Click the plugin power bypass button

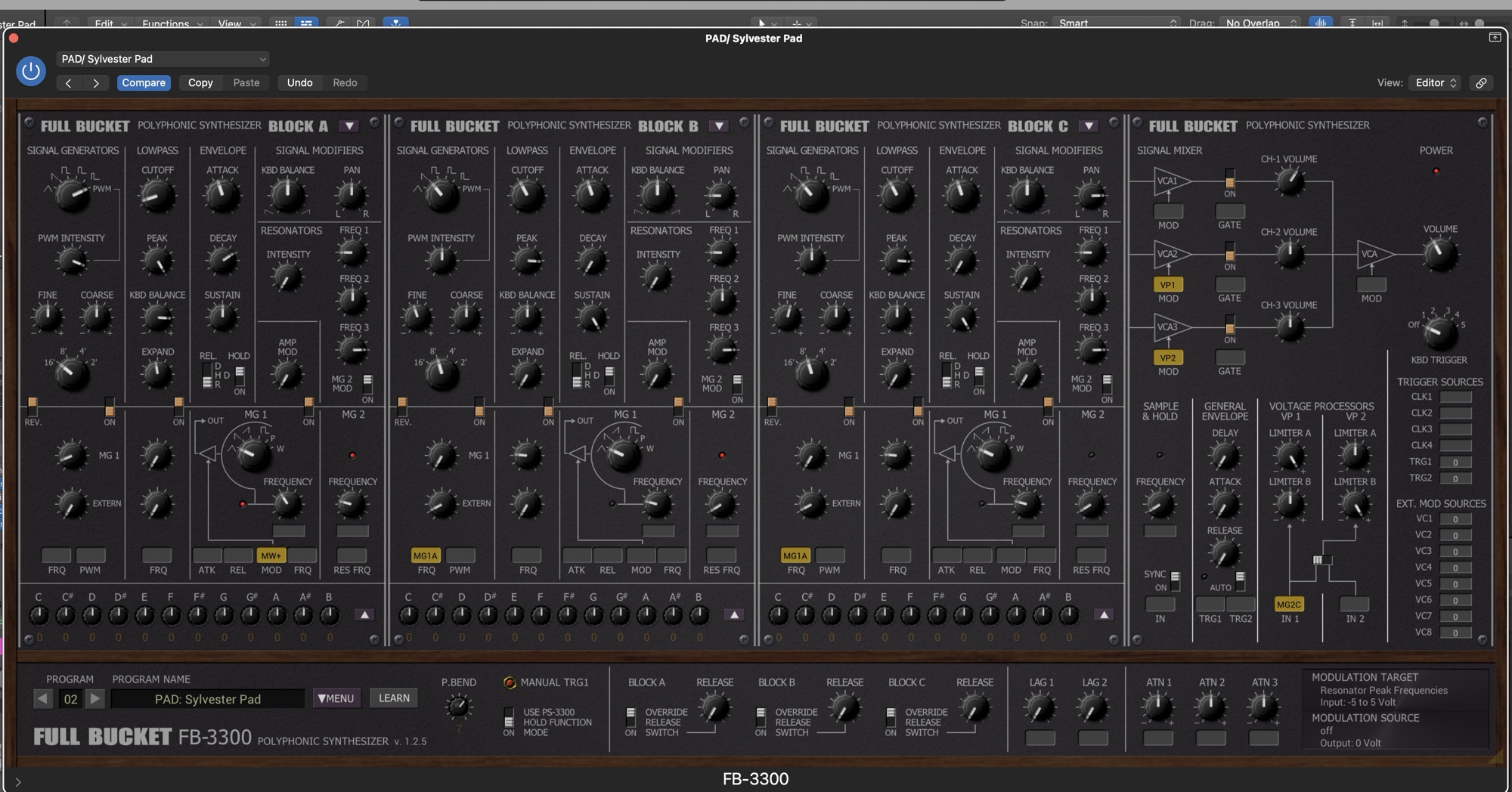point(31,71)
